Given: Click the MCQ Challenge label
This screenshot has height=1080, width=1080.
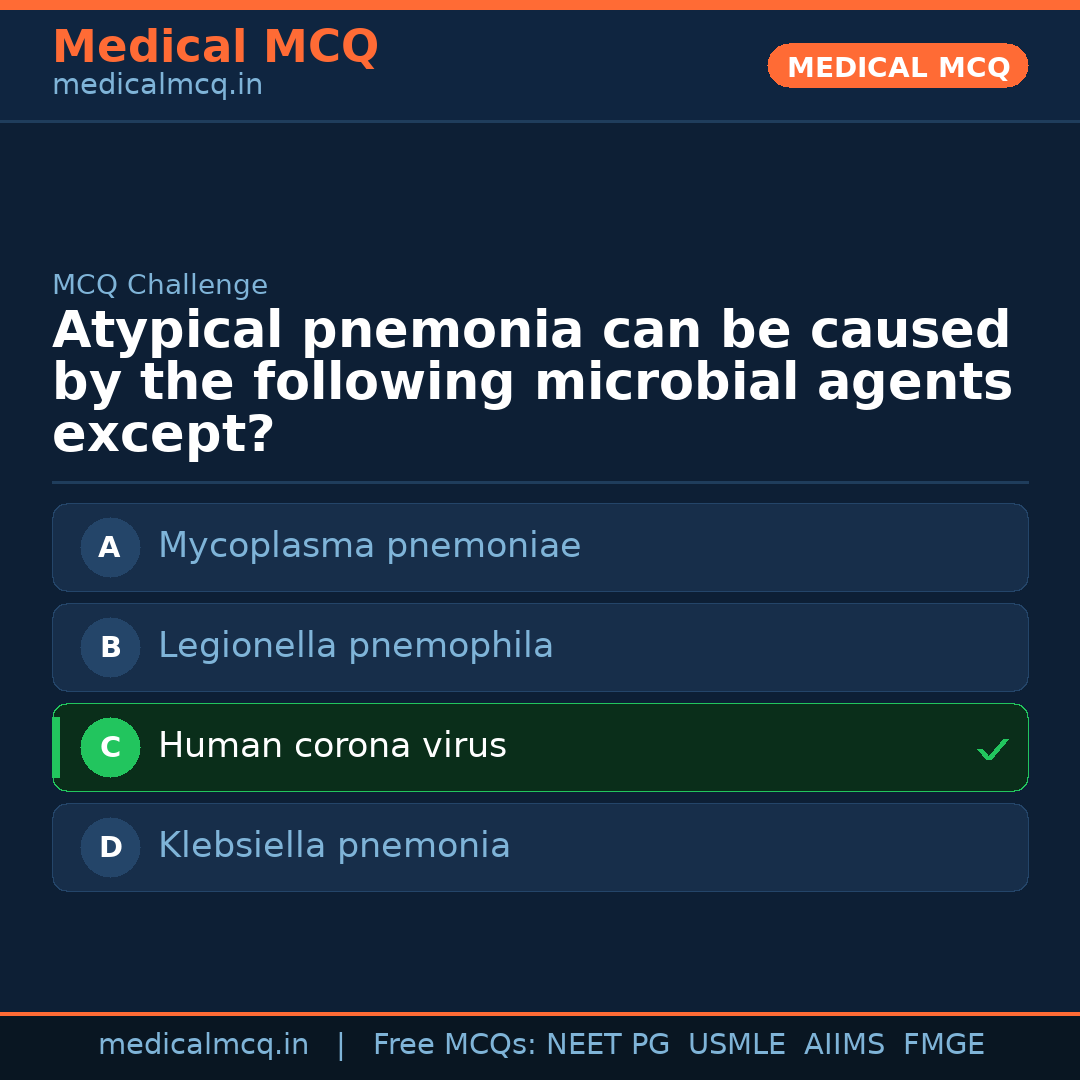Looking at the screenshot, I should [160, 285].
